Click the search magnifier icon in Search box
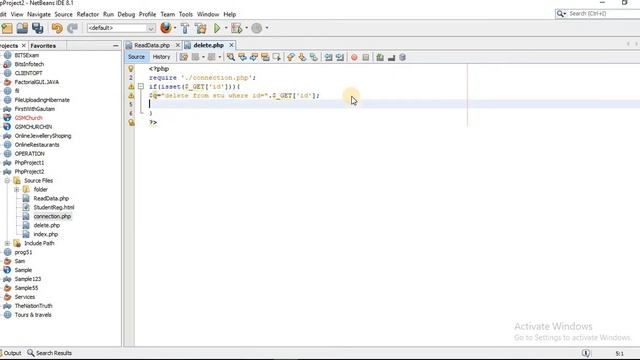The width and height of the screenshot is (640, 360). point(561,13)
